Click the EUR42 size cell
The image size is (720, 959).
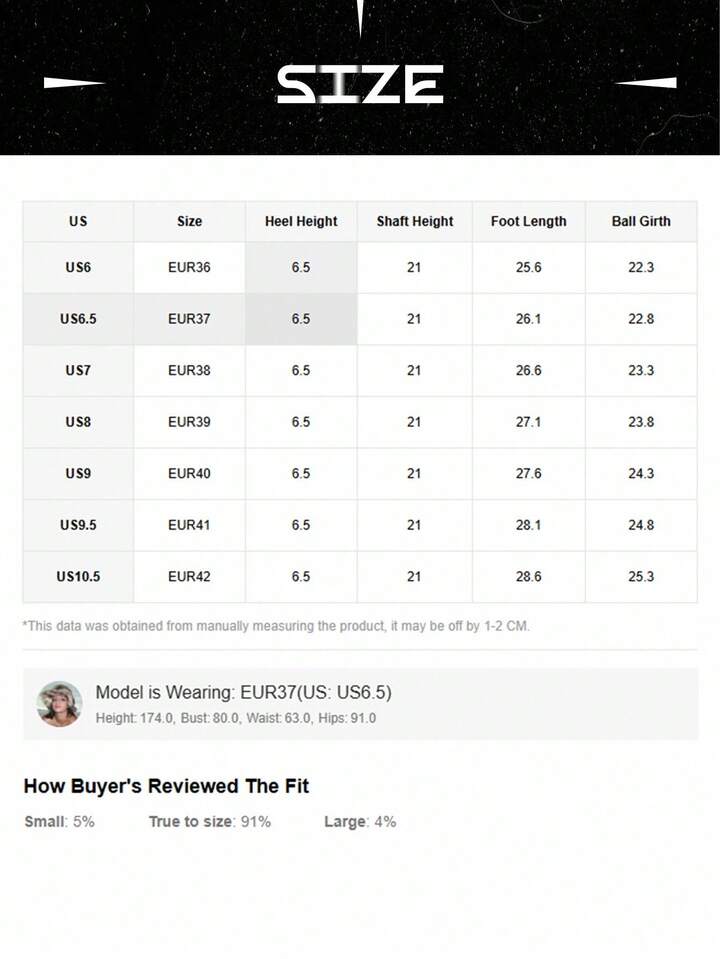pyautogui.click(x=189, y=577)
